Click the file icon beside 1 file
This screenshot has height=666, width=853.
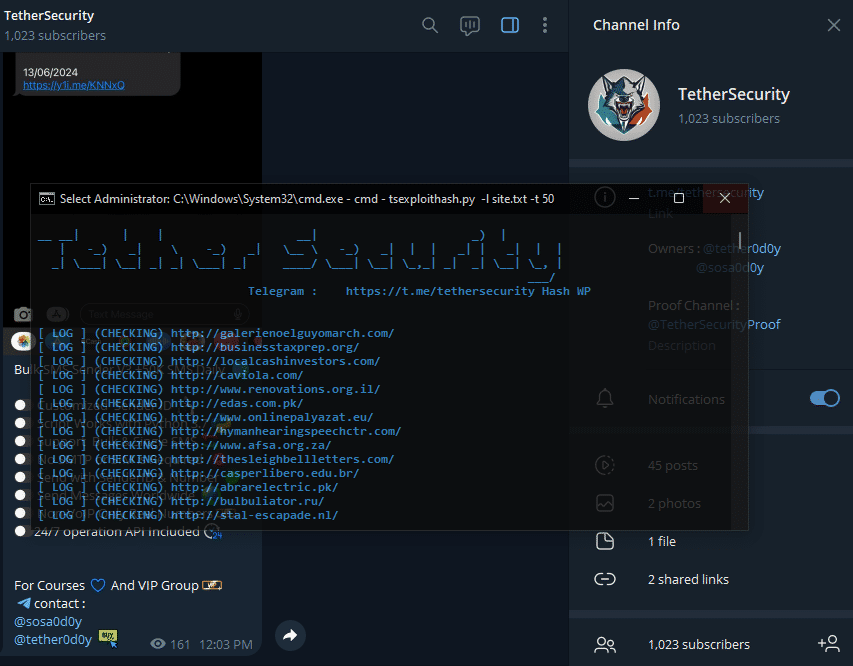tap(605, 541)
